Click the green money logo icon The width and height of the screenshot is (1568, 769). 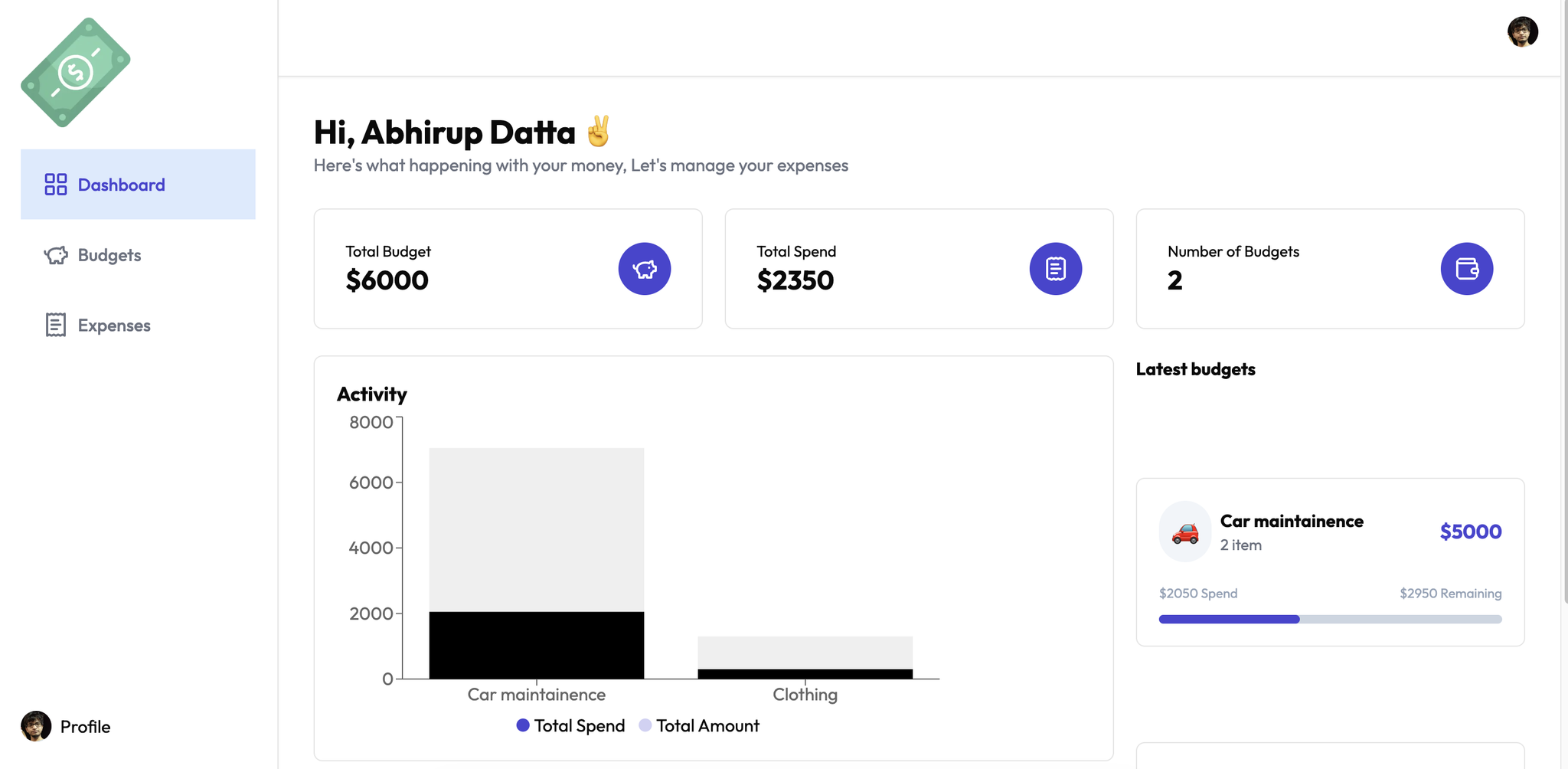click(76, 73)
